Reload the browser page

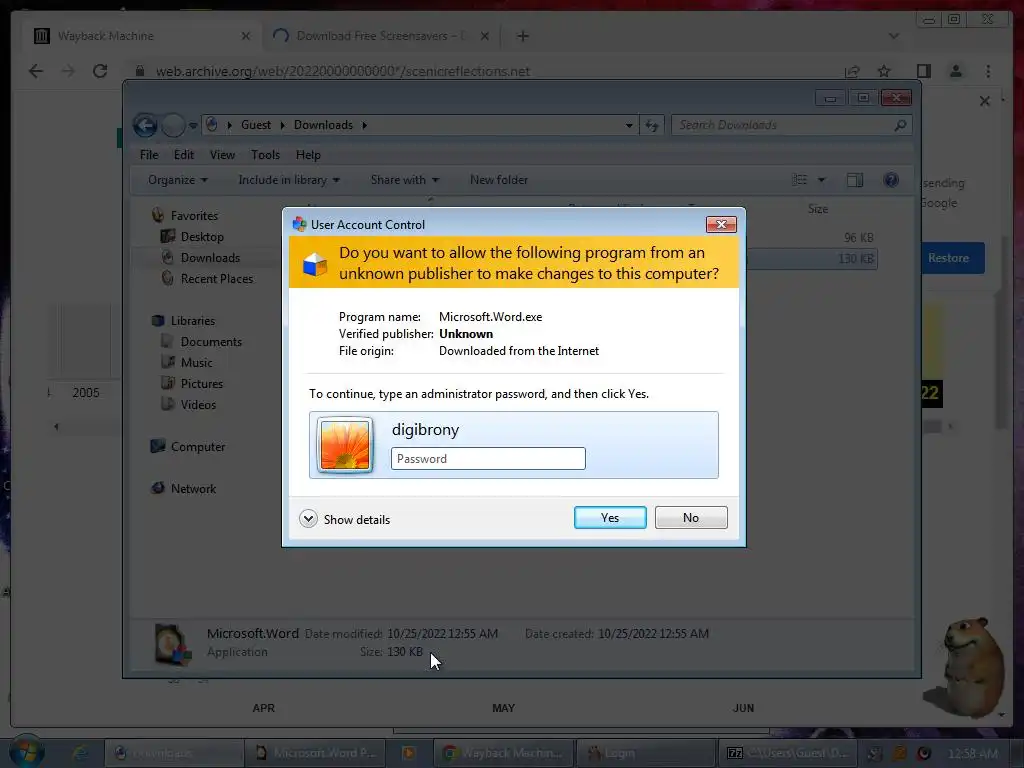100,71
